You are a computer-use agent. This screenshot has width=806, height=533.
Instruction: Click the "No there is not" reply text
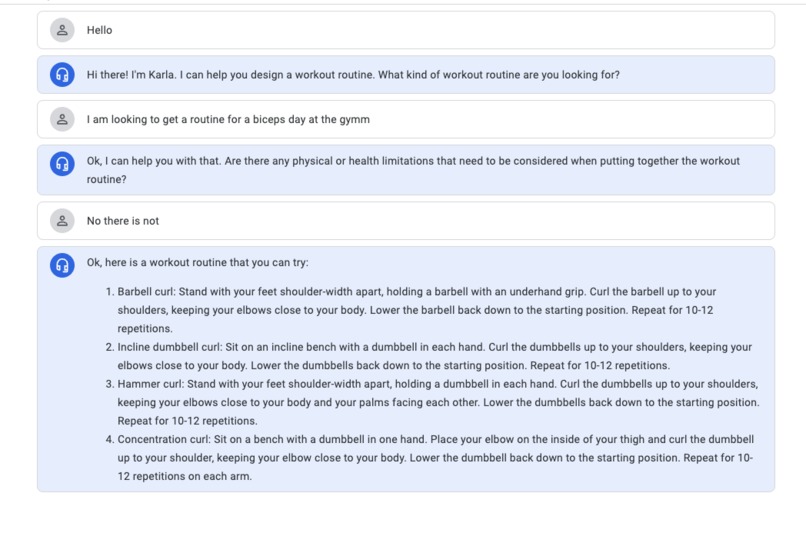(x=123, y=220)
